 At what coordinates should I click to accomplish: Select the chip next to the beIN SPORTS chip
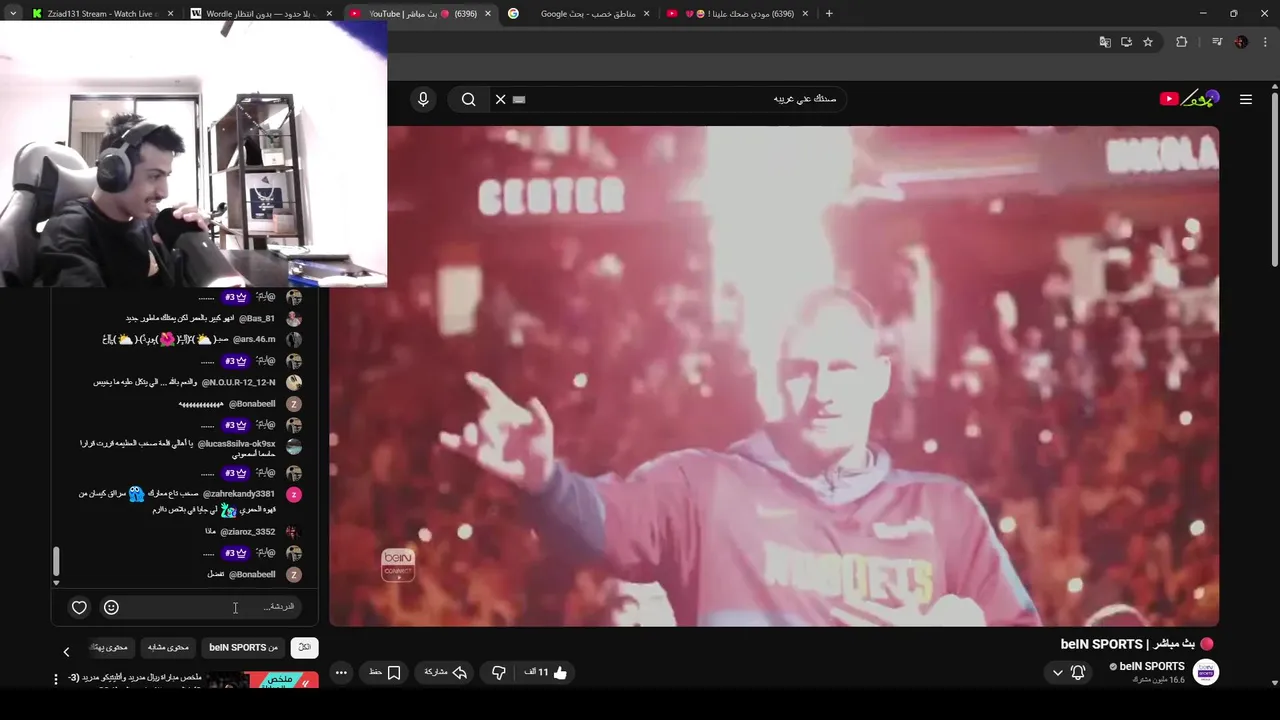[168, 647]
